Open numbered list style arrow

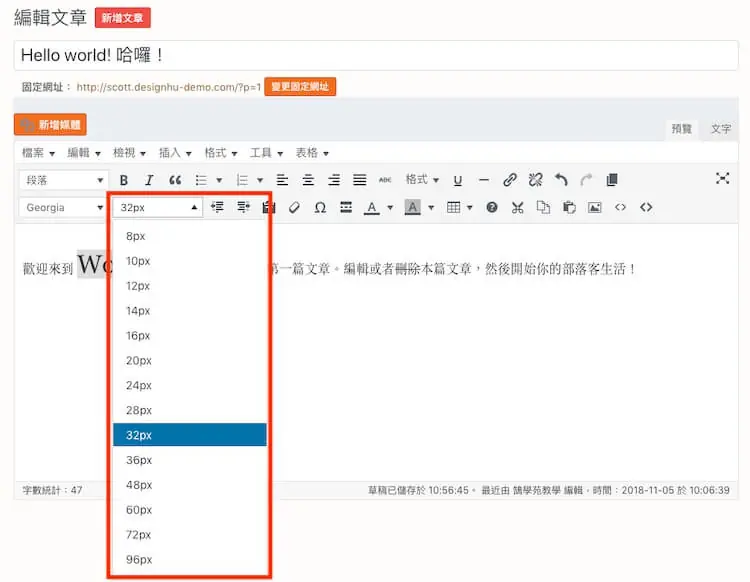point(260,180)
